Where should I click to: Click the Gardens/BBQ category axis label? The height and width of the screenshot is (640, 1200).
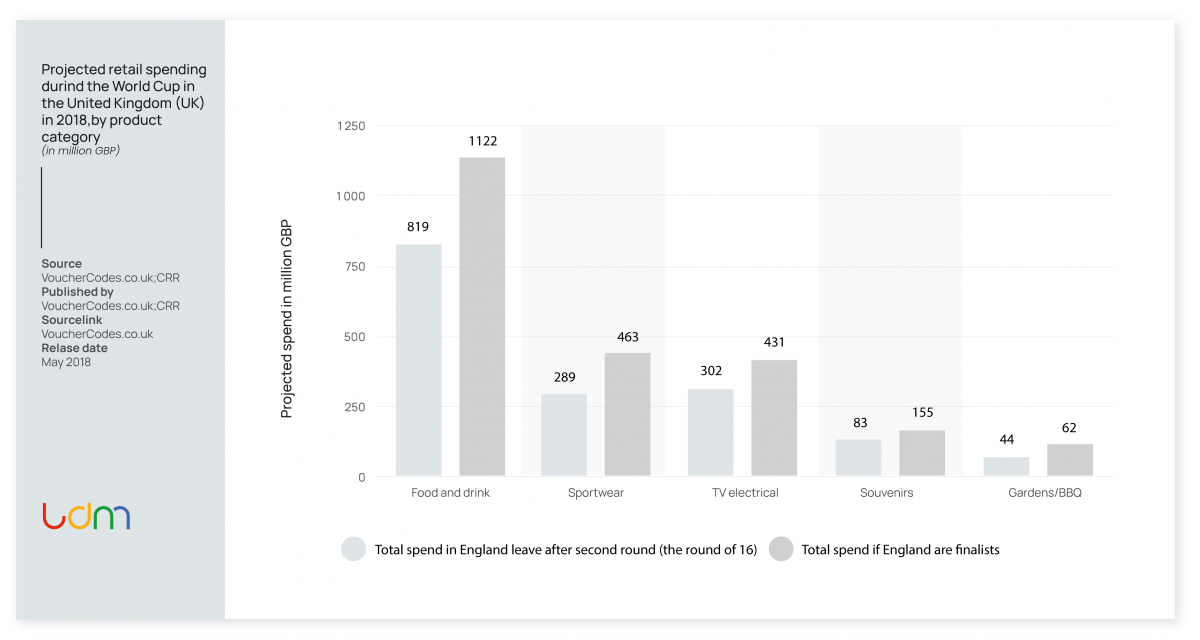[x=1045, y=493]
